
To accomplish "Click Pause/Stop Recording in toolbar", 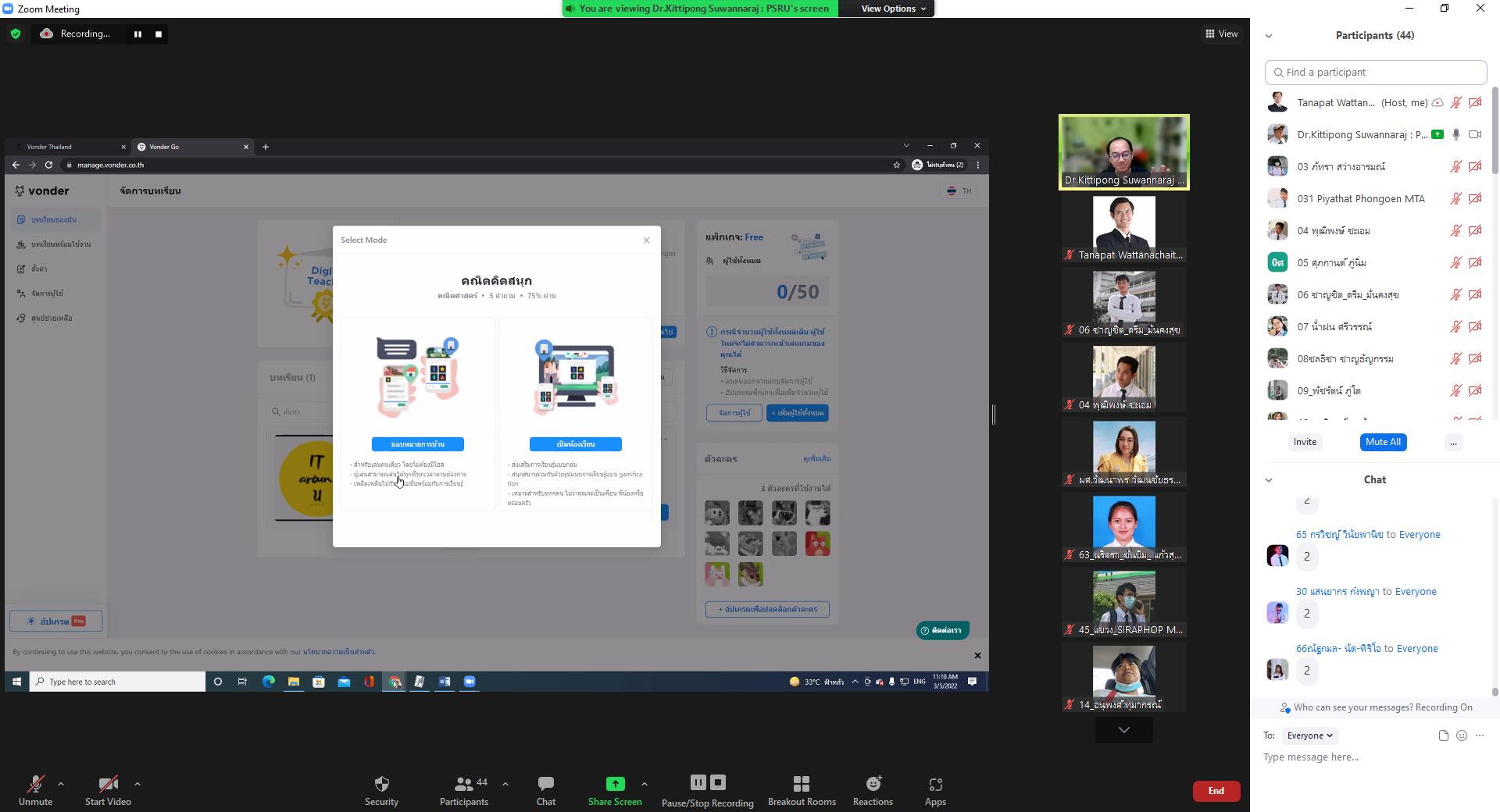I will click(708, 790).
